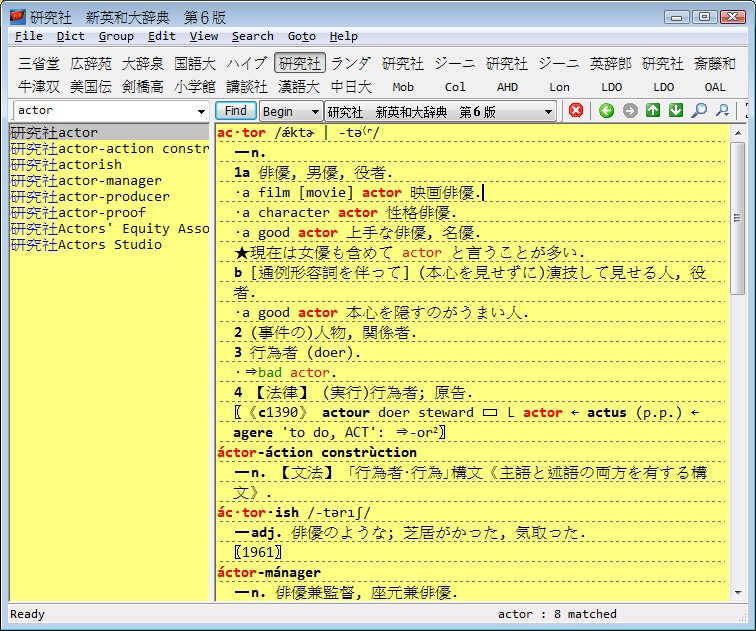Viewport: 756px width, 631px height.
Task: Open the Edit menu
Action: click(162, 36)
